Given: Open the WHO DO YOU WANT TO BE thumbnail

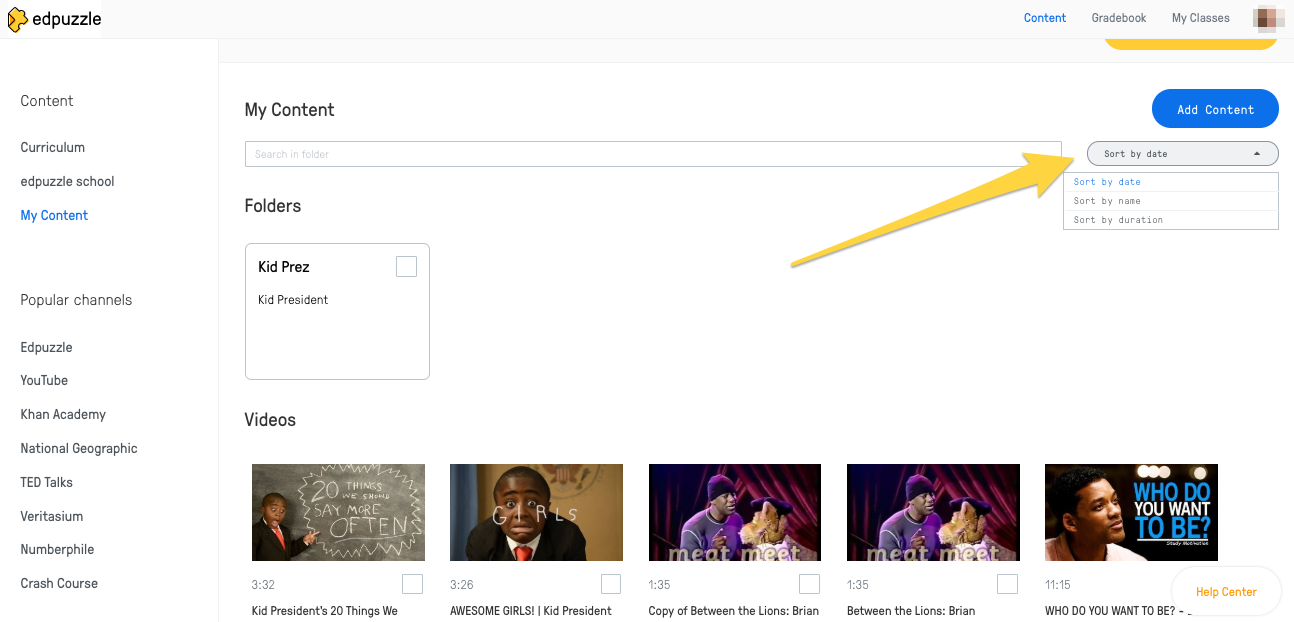Looking at the screenshot, I should click(x=1131, y=512).
